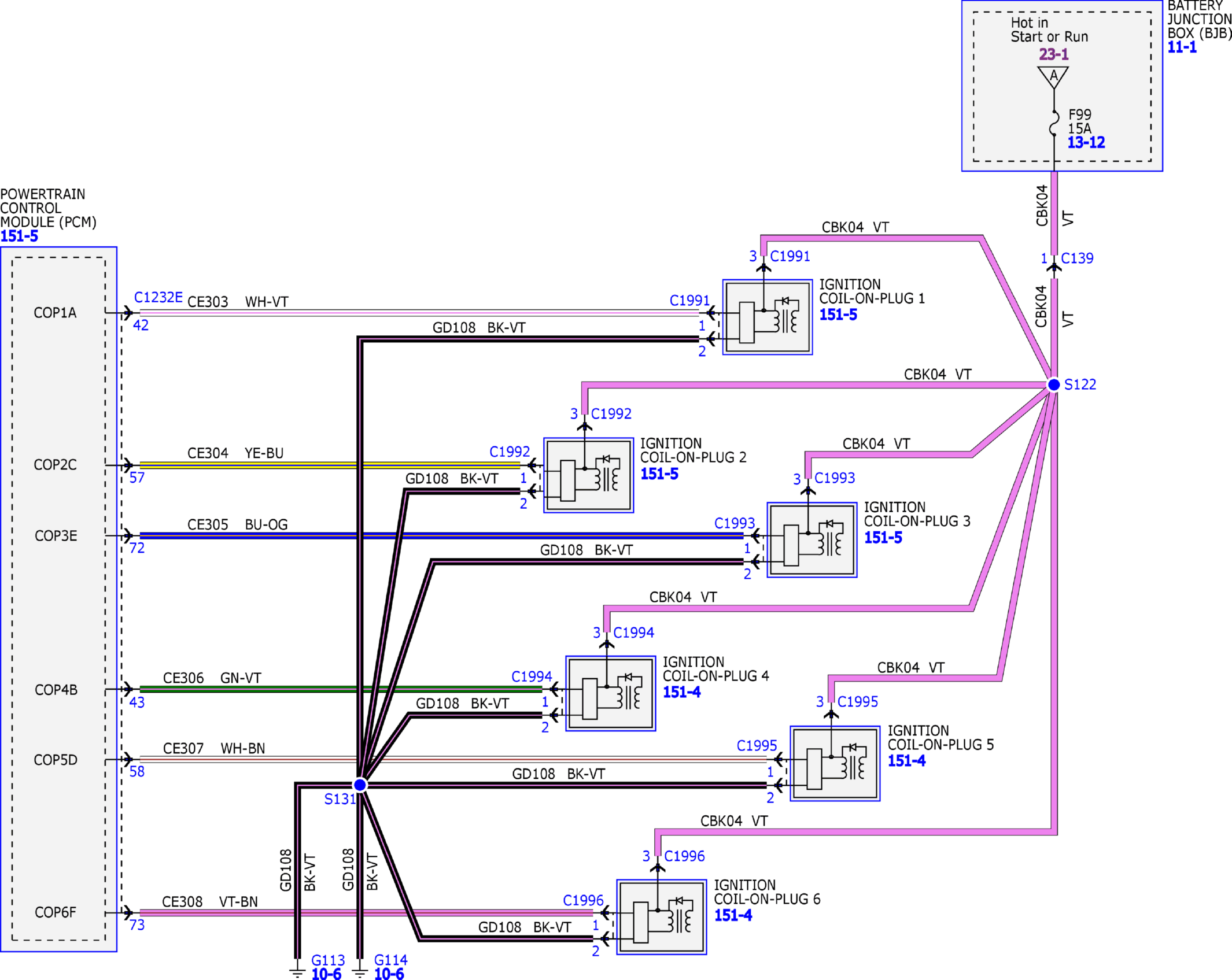This screenshot has width=1232, height=980.
Task: Open page link 151-5 under Powertrain Control Module
Action: pyautogui.click(x=19, y=236)
